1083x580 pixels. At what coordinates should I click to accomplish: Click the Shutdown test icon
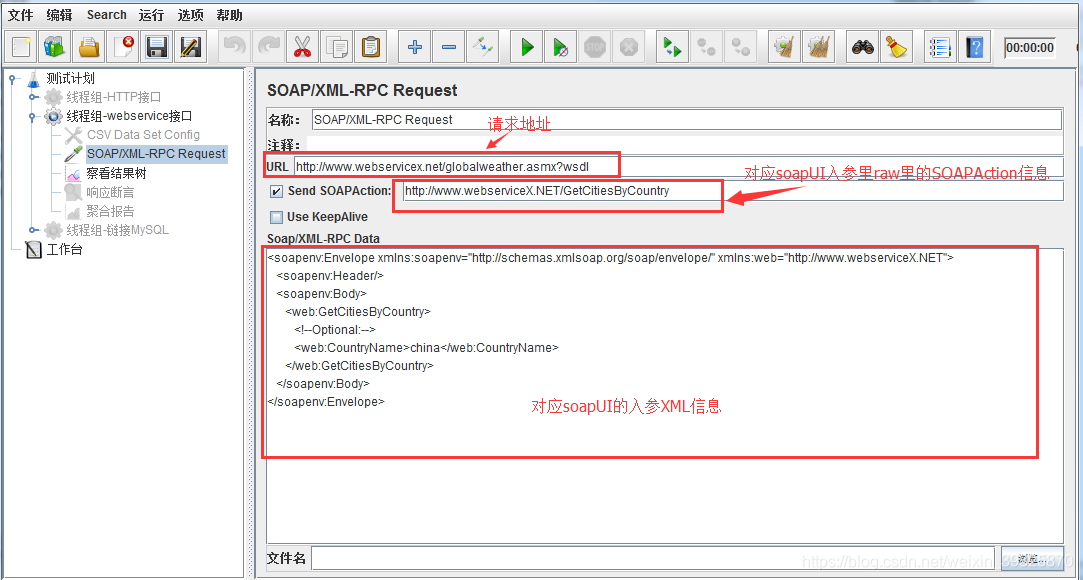pyautogui.click(x=628, y=47)
